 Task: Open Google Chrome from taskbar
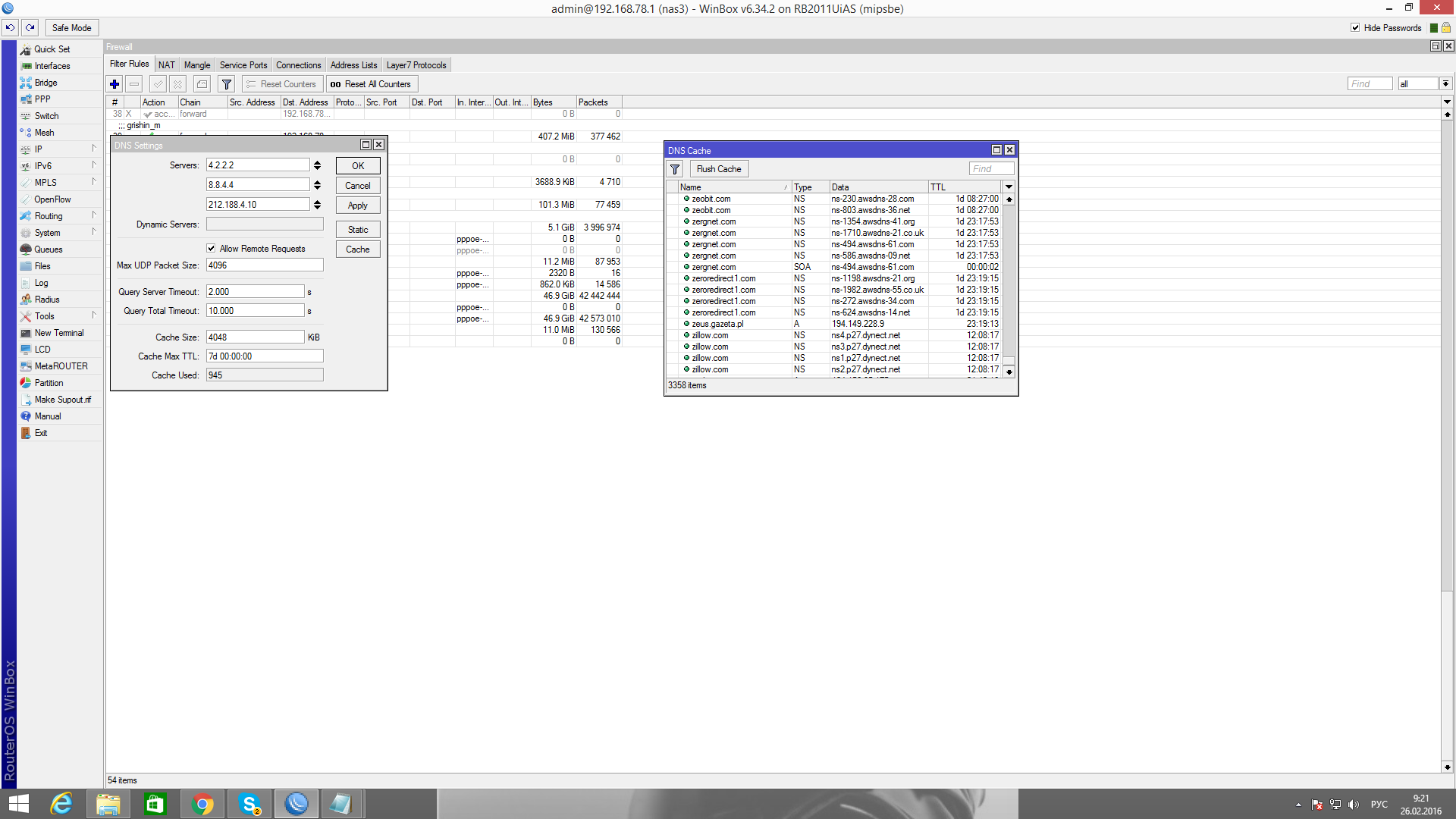coord(202,804)
